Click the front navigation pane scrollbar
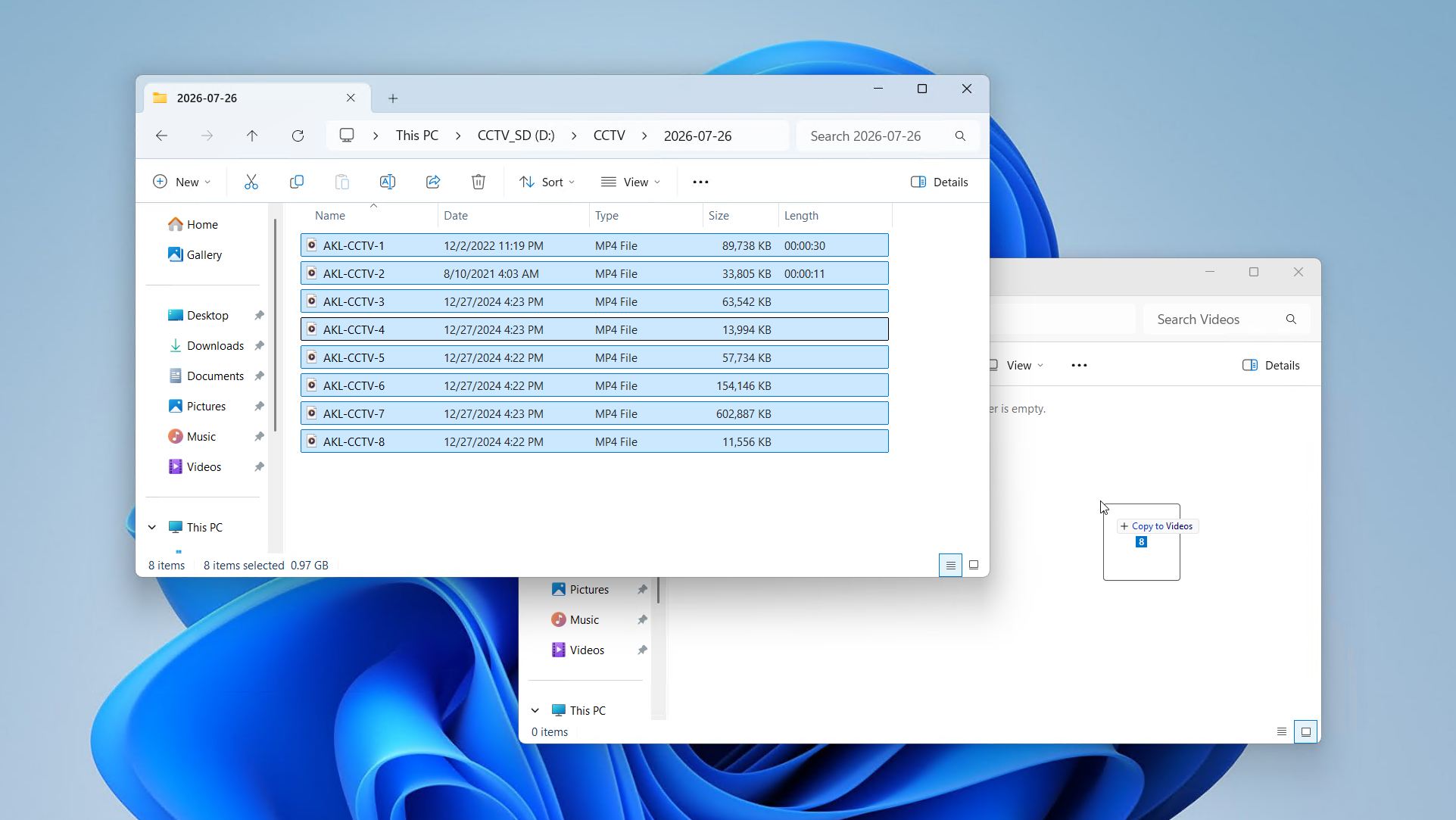Image resolution: width=1456 pixels, height=820 pixels. [276, 326]
